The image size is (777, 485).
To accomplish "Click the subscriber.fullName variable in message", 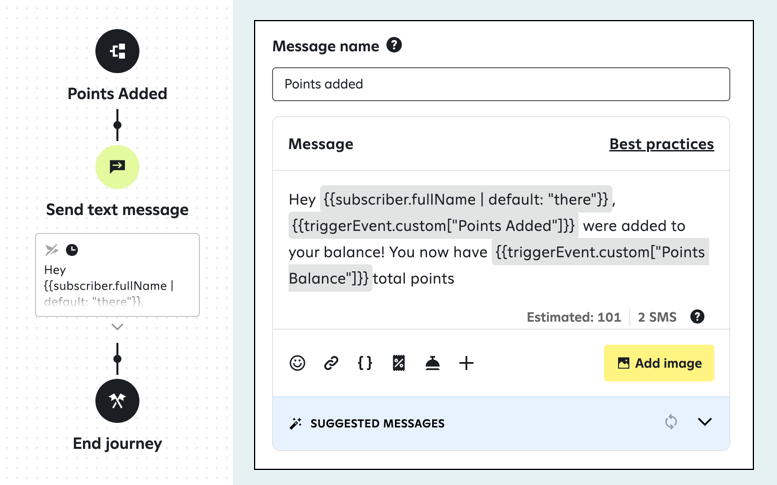I will (x=466, y=199).
